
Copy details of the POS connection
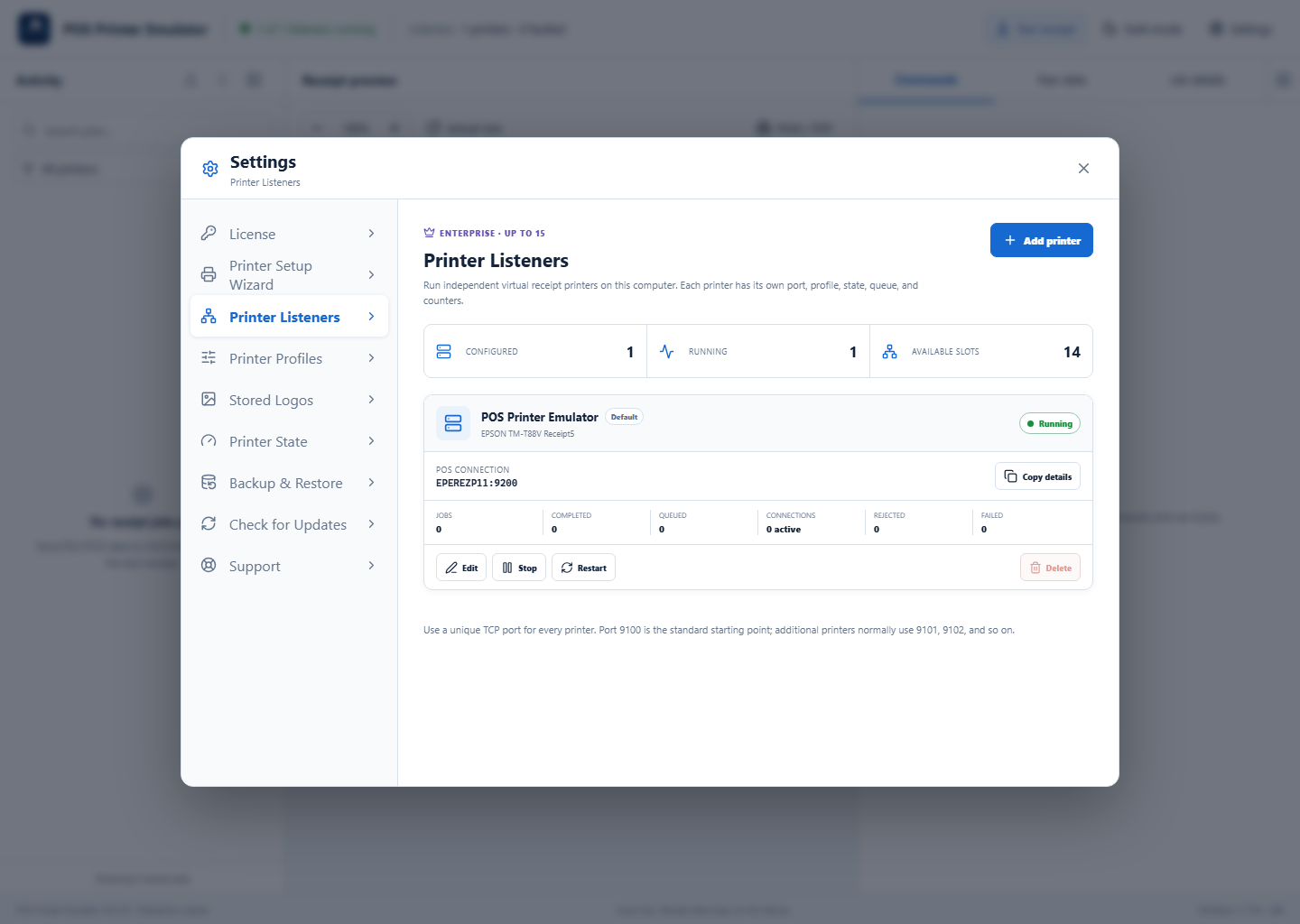tap(1037, 476)
